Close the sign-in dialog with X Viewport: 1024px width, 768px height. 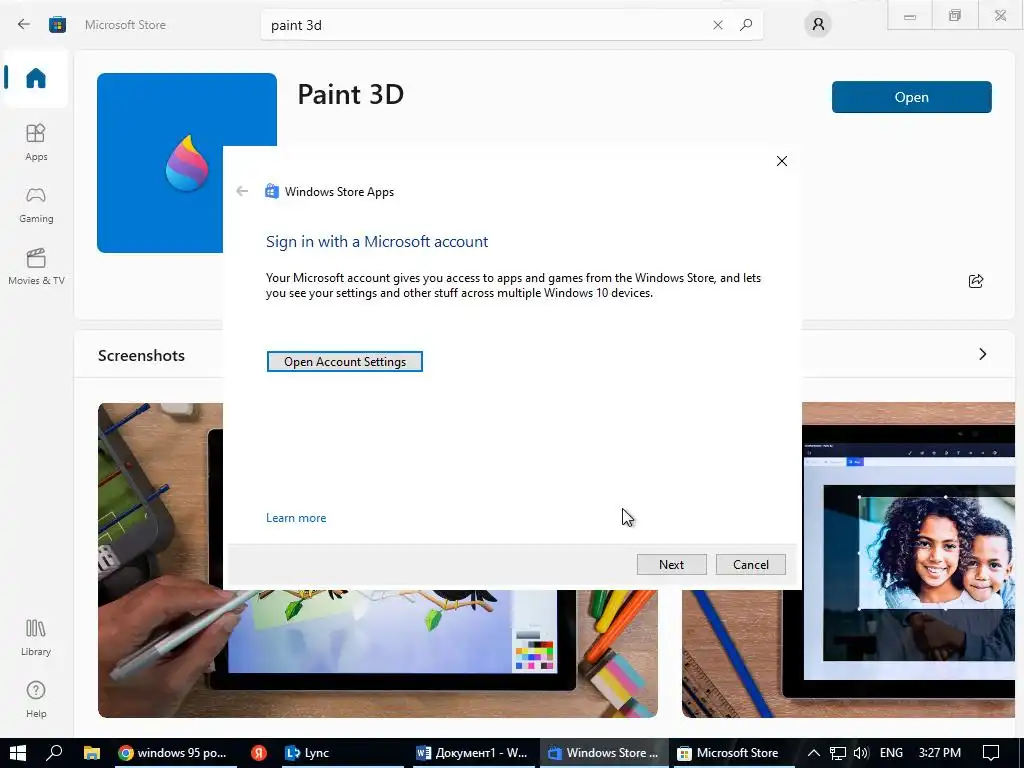pyautogui.click(x=782, y=161)
